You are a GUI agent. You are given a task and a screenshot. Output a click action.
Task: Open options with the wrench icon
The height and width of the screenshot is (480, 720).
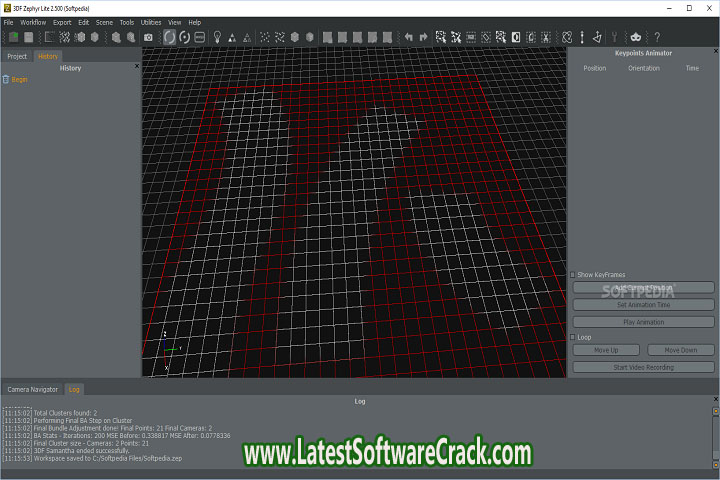[x=614, y=37]
